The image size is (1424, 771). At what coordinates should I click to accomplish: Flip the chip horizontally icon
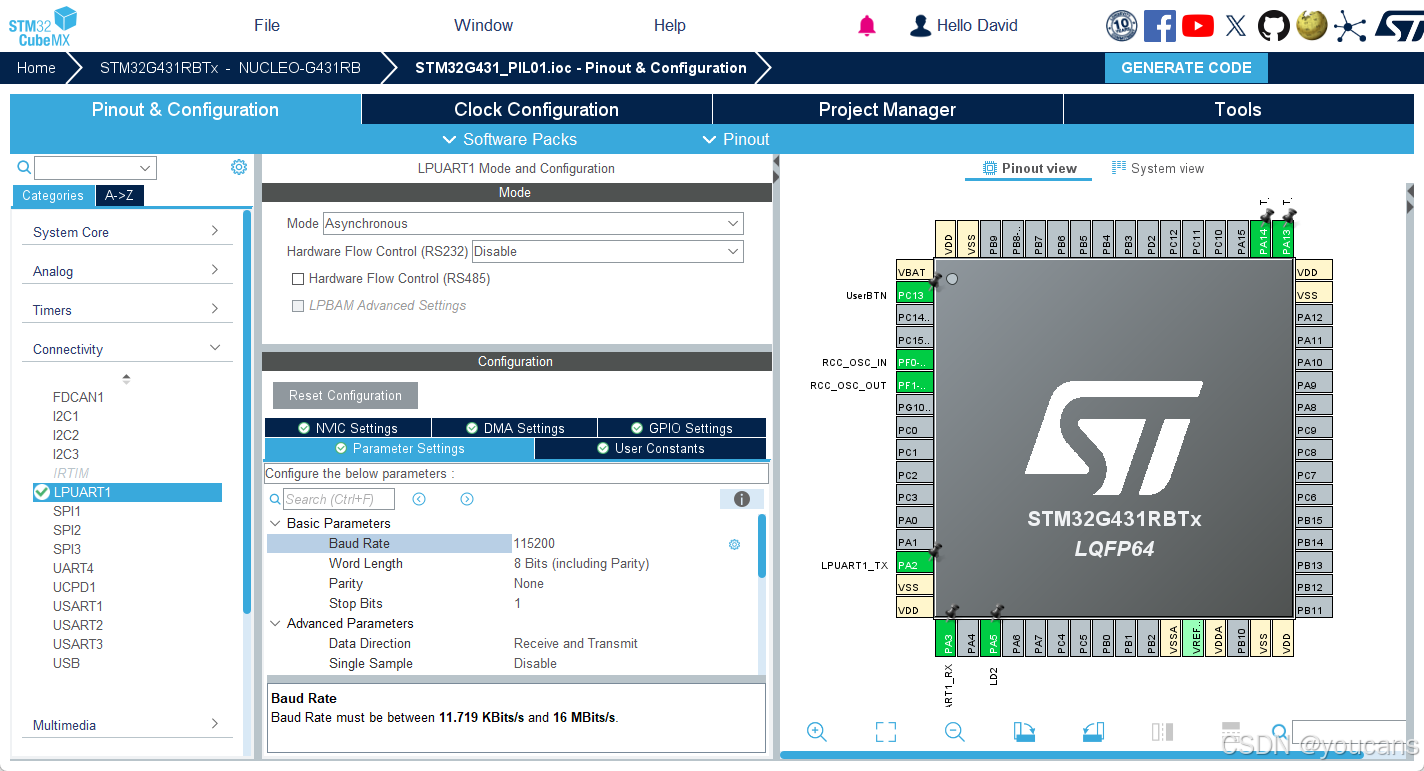pos(1162,732)
